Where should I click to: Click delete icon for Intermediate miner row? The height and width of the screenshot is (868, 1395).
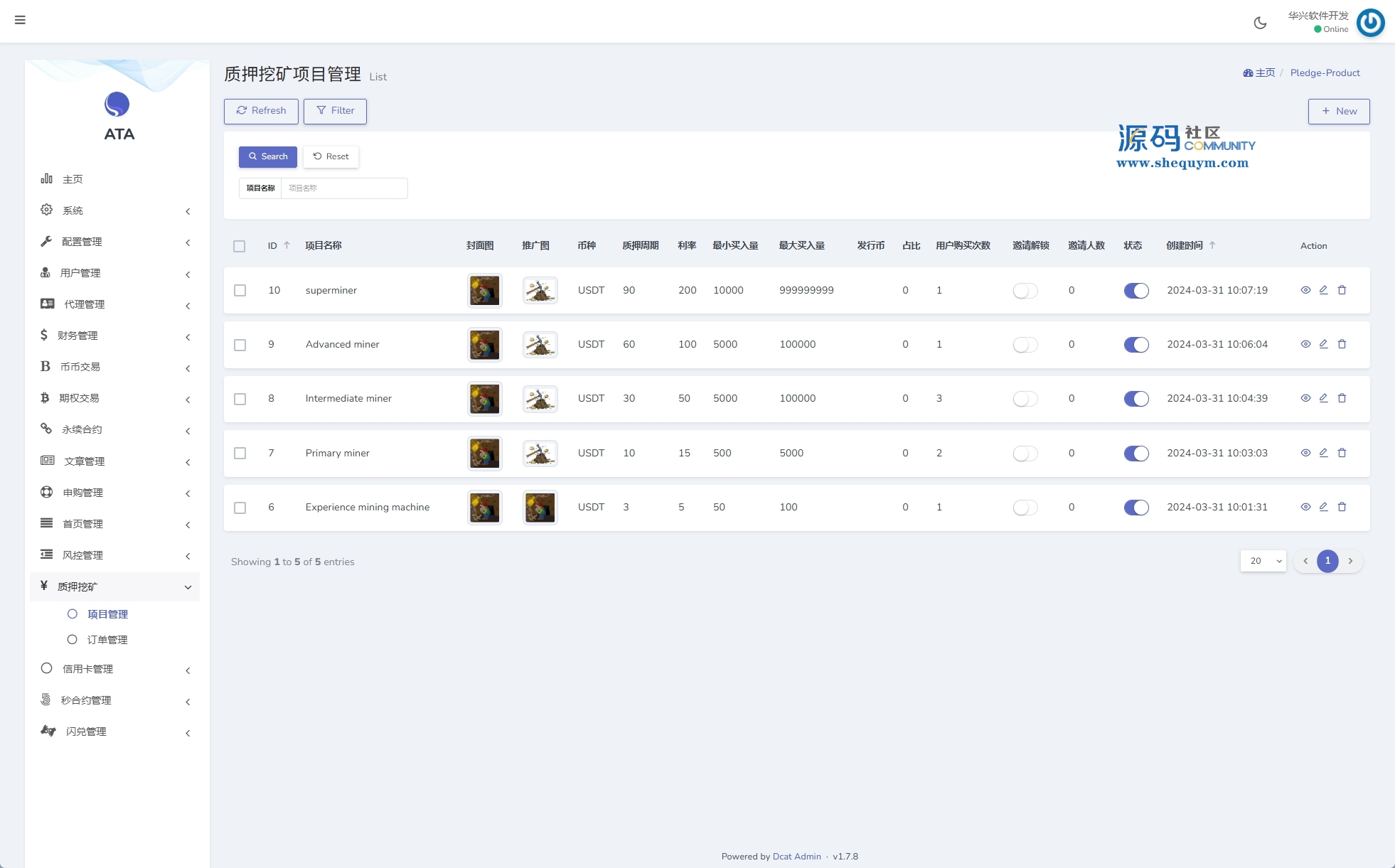point(1342,398)
